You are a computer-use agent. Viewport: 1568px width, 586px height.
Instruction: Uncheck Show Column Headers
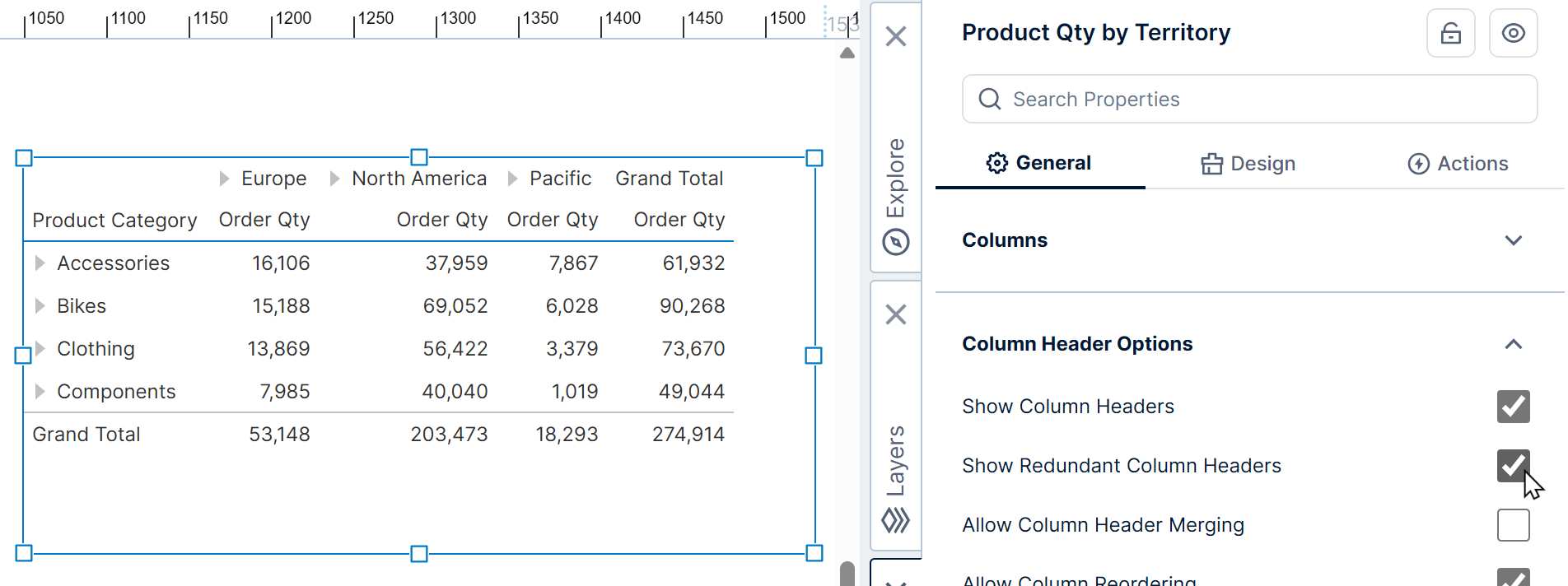(x=1513, y=407)
